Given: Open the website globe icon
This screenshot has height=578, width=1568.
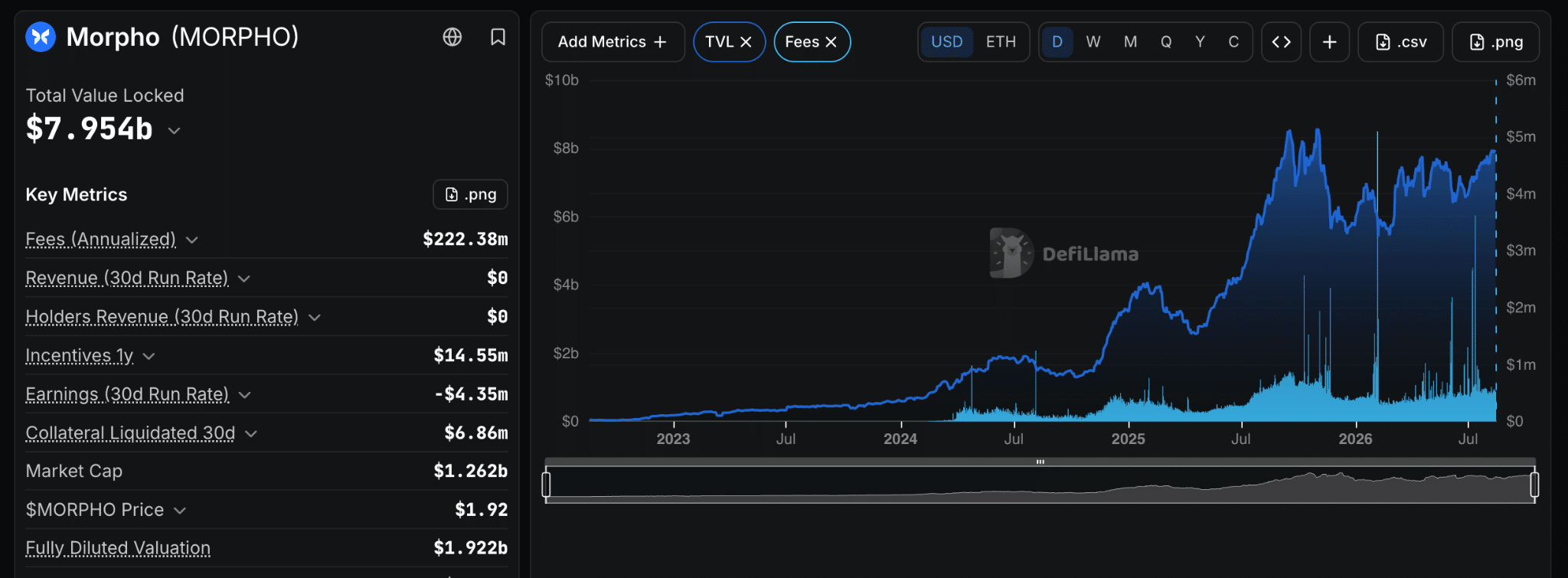Looking at the screenshot, I should pos(452,37).
